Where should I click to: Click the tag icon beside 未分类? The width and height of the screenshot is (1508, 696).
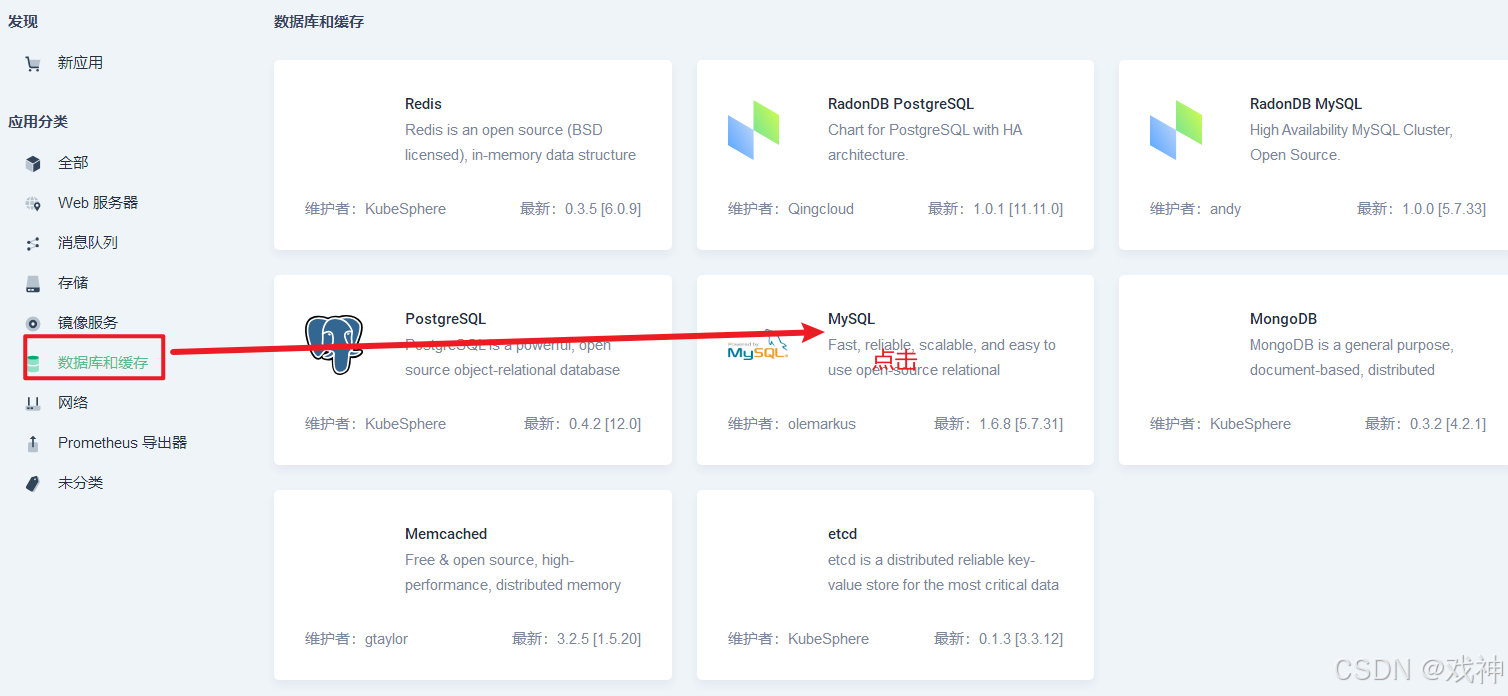(x=33, y=483)
